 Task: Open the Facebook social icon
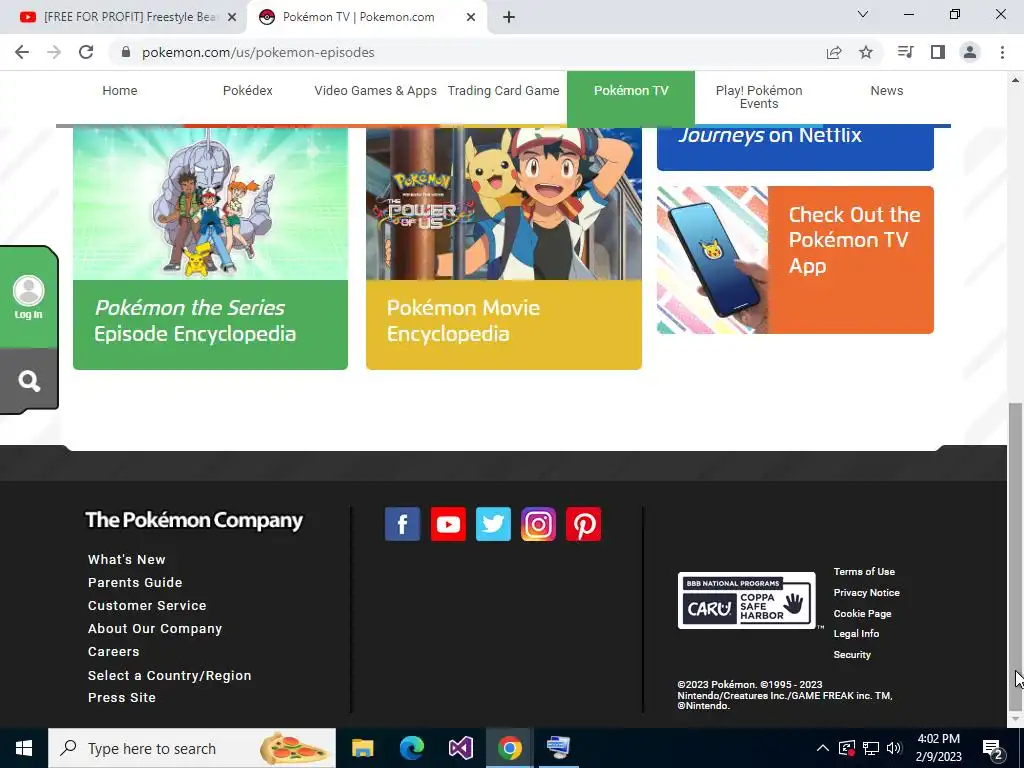(x=402, y=524)
